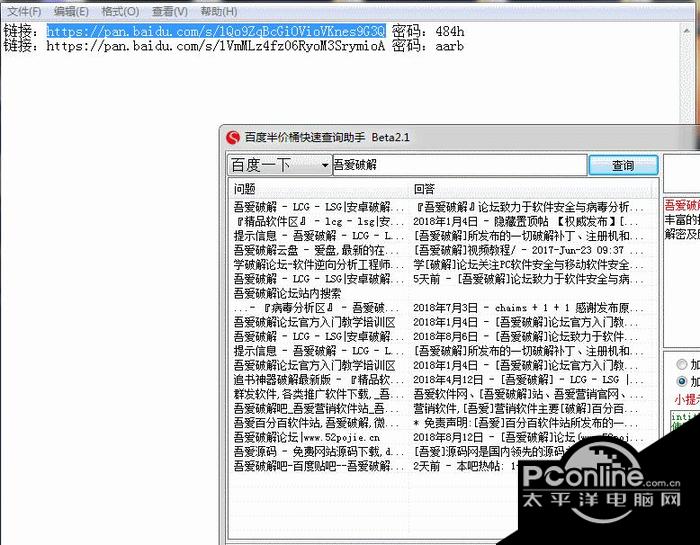
Task: Select the filled lower radio button on the right
Action: pyautogui.click(x=681, y=381)
